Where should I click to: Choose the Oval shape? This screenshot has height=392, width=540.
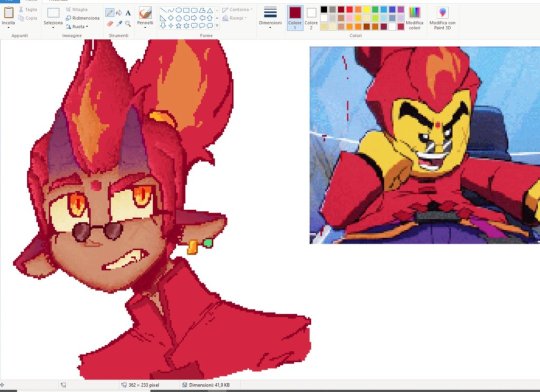(179, 10)
